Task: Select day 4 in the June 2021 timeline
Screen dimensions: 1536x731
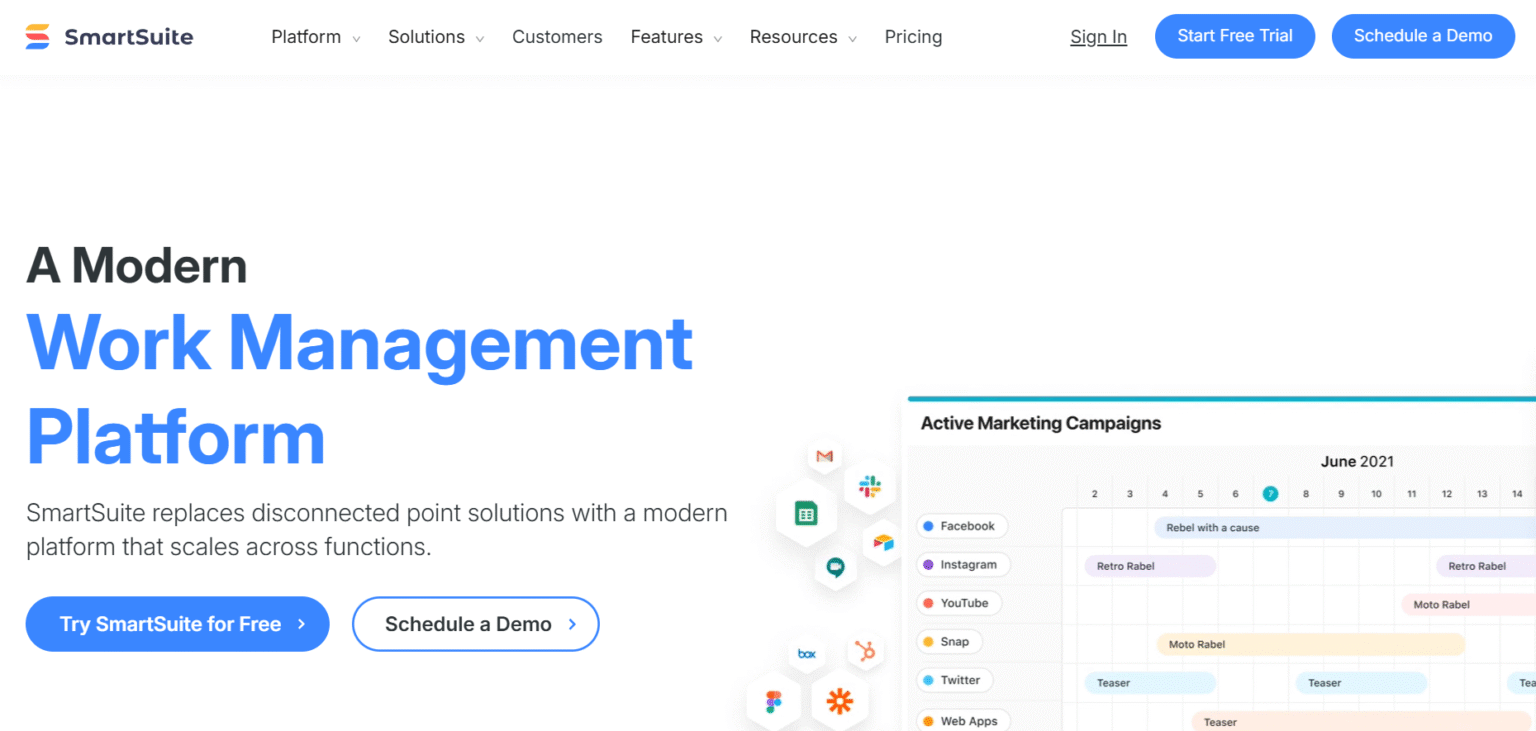Action: pyautogui.click(x=1165, y=494)
